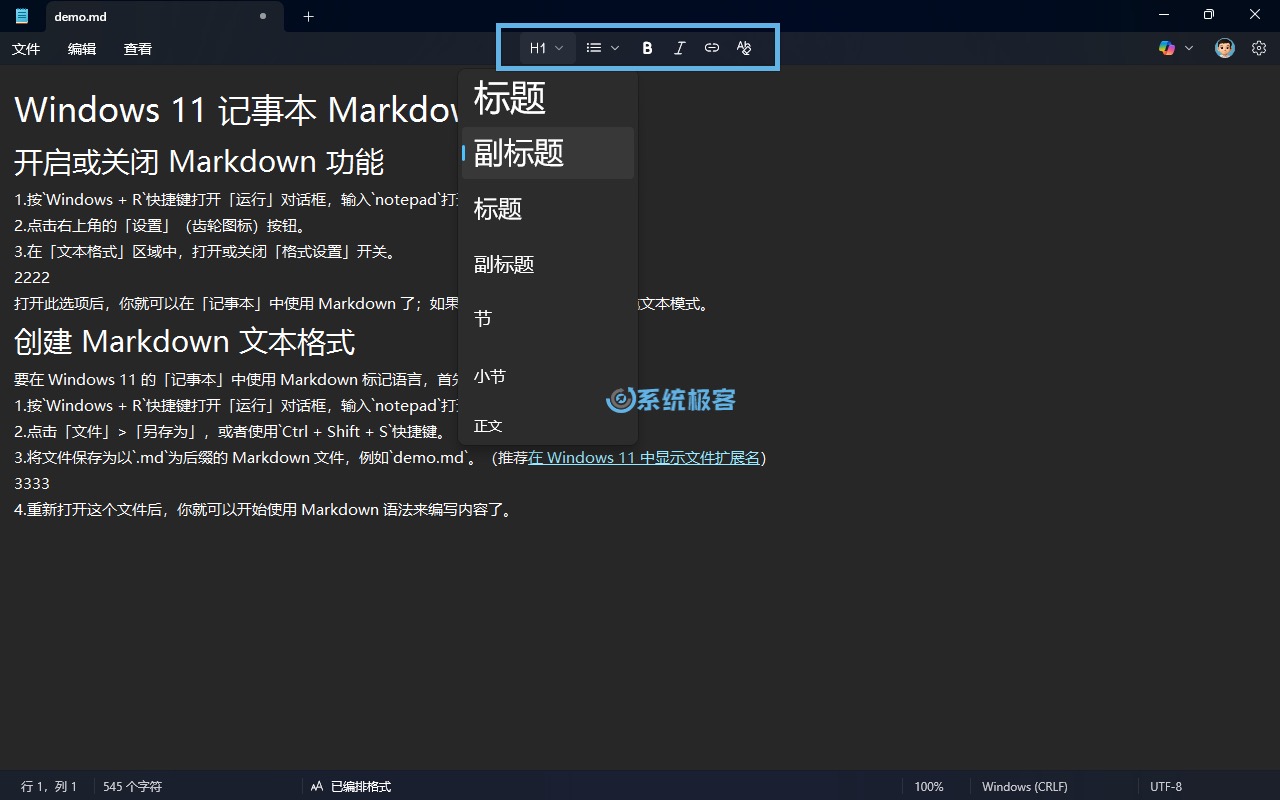Click the line reading 2222
1280x800 pixels.
(32, 278)
